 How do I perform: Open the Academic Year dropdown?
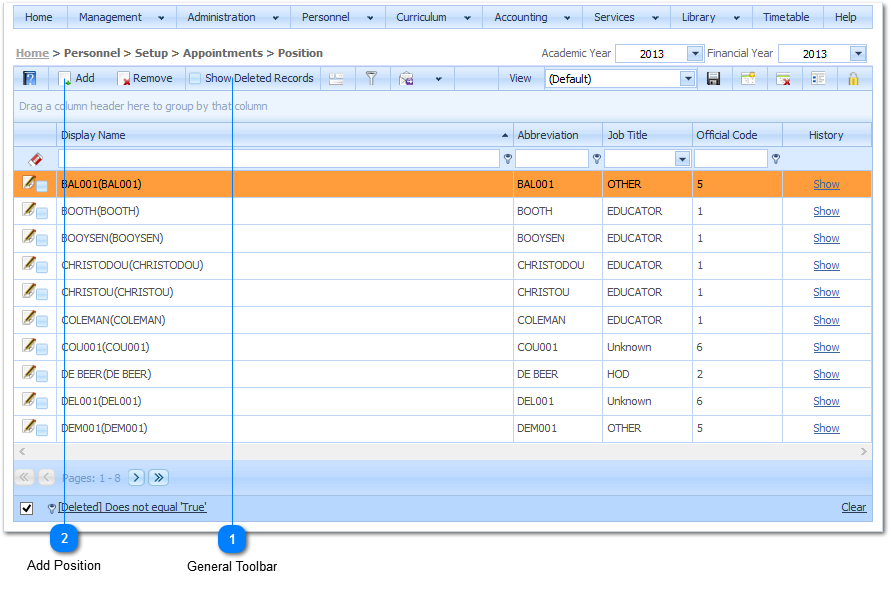point(694,53)
